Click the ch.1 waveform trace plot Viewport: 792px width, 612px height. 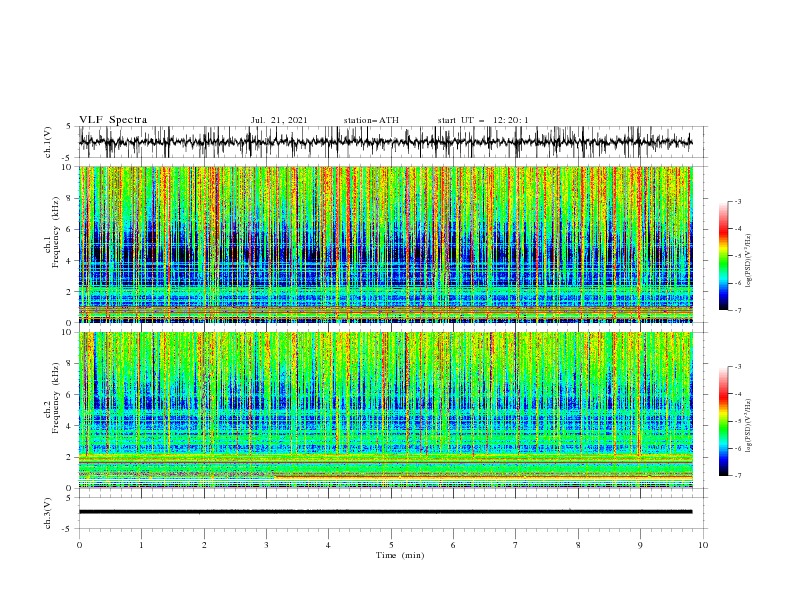(385, 142)
